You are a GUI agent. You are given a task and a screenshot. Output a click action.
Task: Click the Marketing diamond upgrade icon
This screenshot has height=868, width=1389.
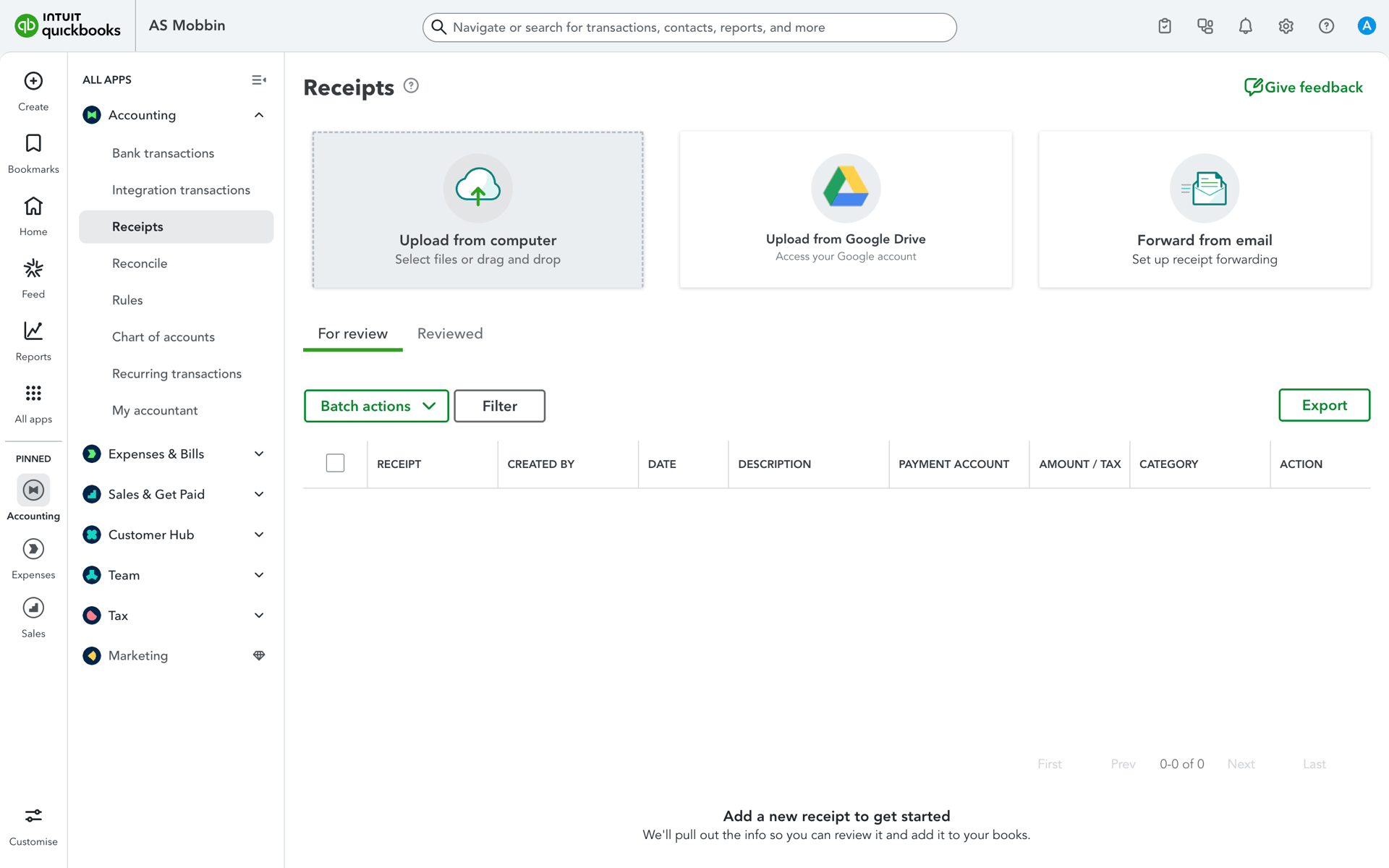(x=259, y=655)
